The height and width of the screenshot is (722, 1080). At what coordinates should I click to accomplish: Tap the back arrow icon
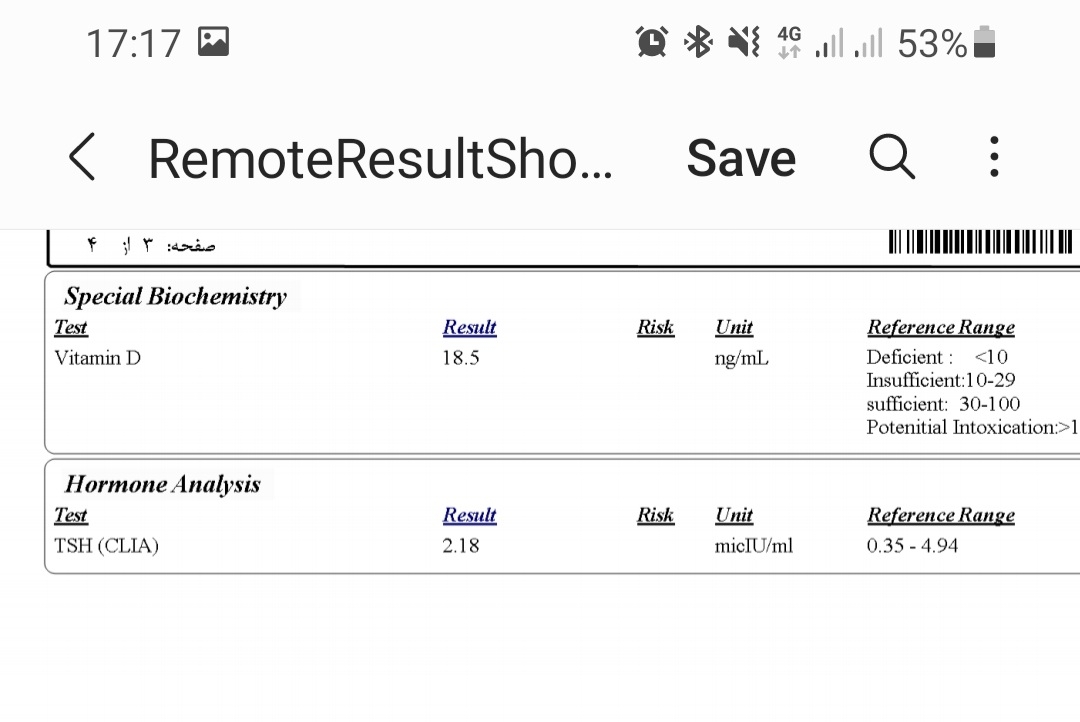[x=82, y=158]
